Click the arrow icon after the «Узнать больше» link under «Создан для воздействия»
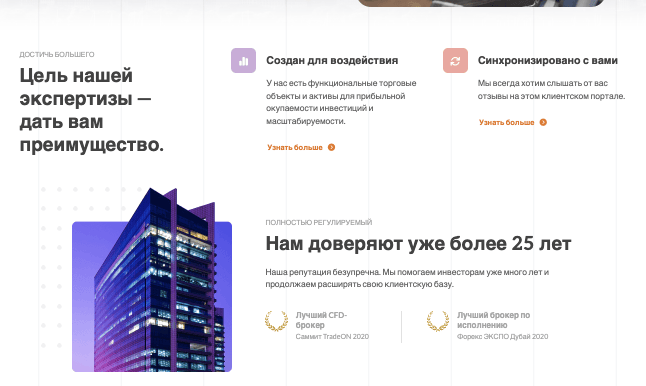Image resolution: width=646 pixels, height=386 pixels. 331,147
